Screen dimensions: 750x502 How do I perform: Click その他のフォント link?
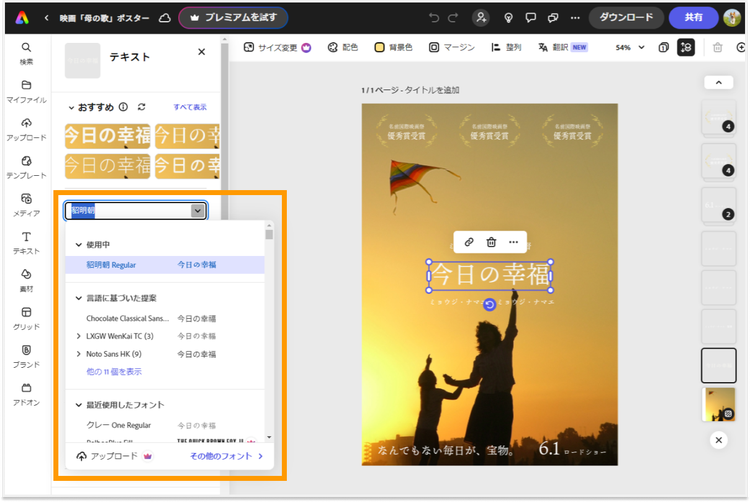tap(226, 456)
